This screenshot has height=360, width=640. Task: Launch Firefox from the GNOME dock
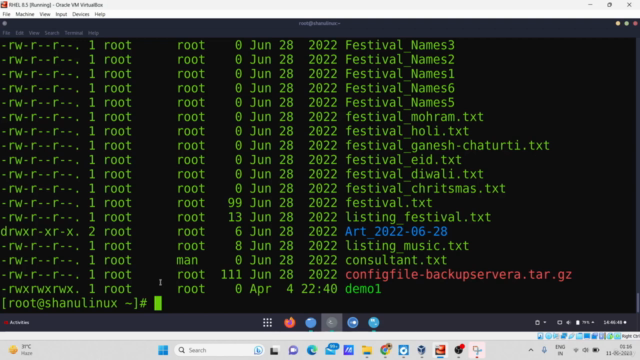pos(289,322)
